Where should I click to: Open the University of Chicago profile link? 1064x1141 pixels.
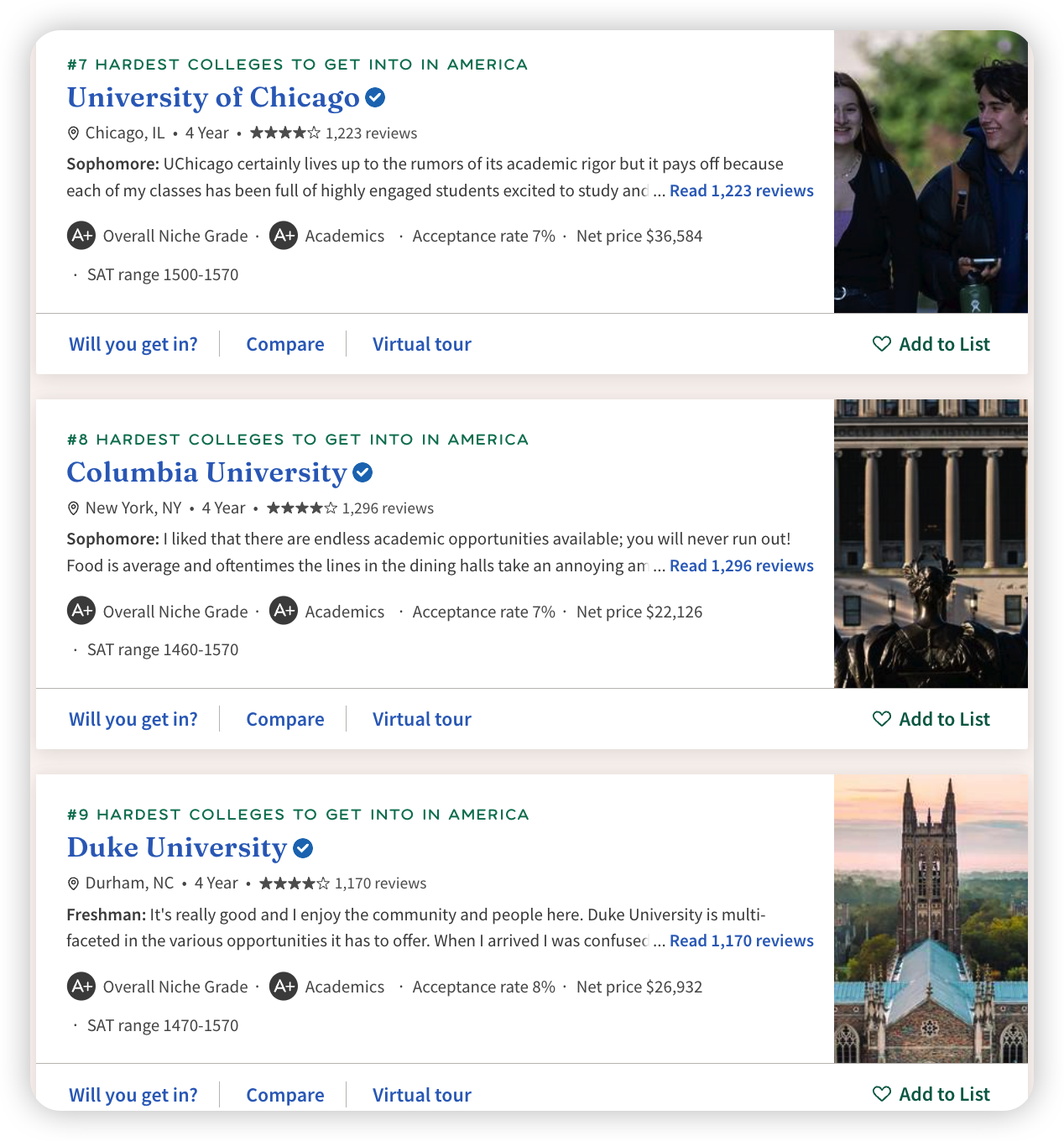[x=213, y=97]
